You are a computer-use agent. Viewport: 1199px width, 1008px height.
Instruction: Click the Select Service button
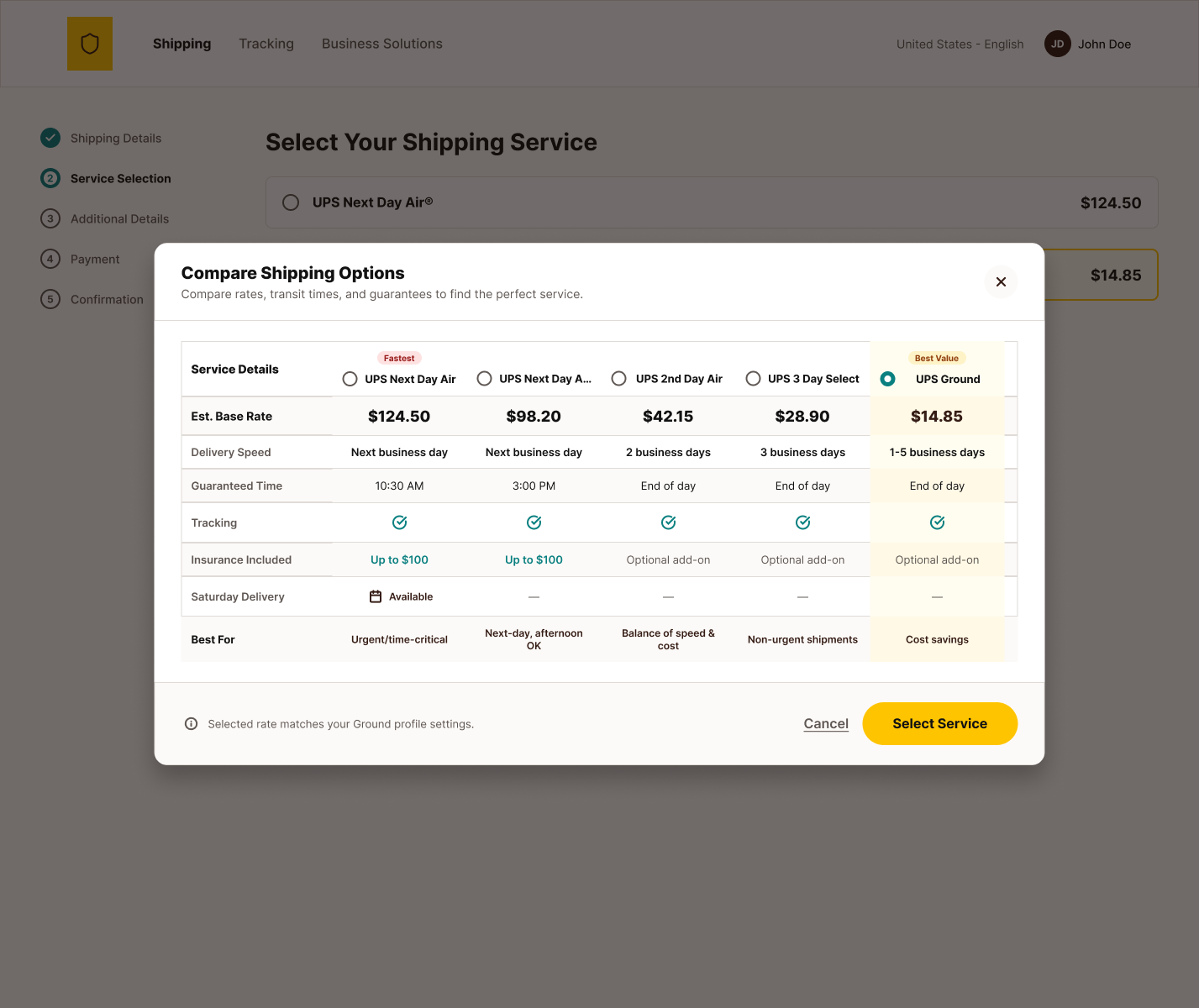click(x=940, y=723)
